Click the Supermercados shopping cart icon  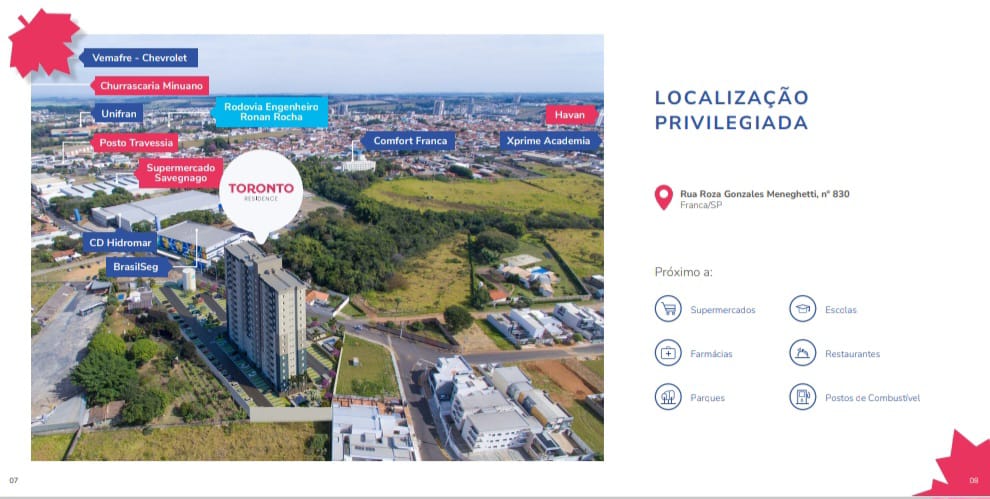pyautogui.click(x=668, y=309)
